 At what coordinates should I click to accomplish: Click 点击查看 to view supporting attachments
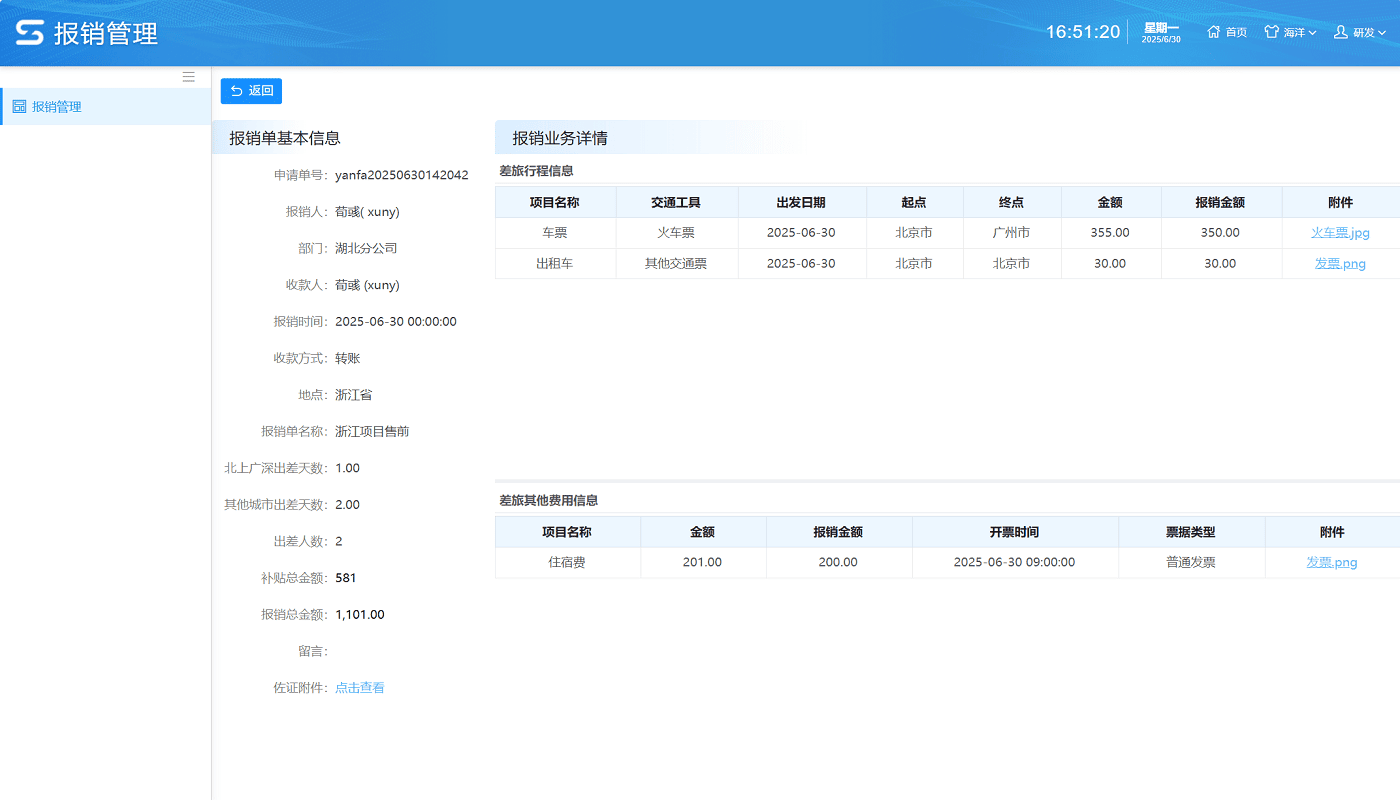coord(360,688)
